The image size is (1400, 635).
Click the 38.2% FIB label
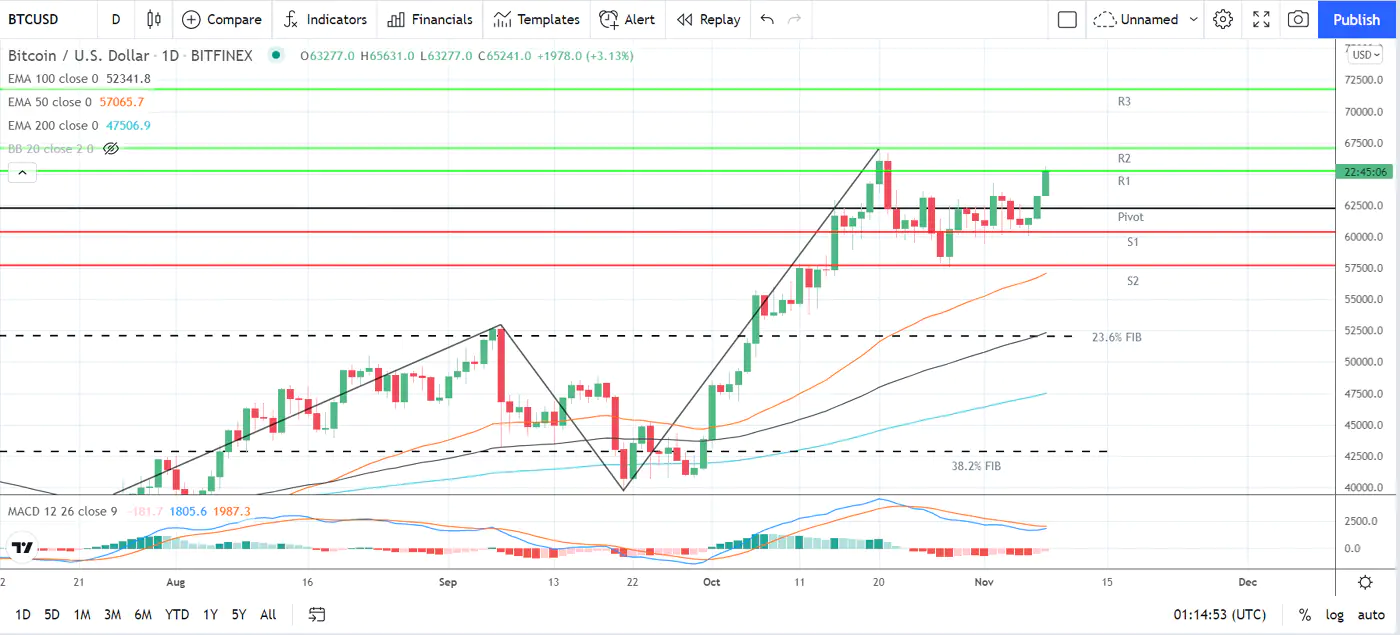point(976,466)
